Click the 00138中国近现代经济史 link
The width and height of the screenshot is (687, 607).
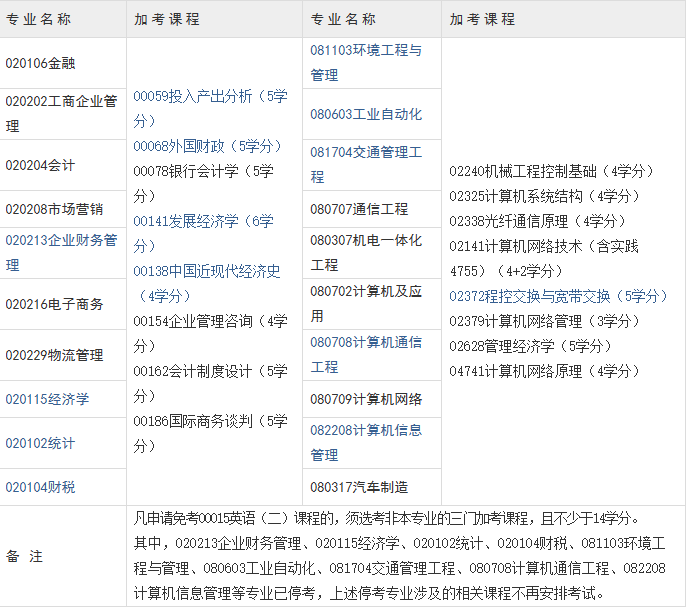coord(207,271)
